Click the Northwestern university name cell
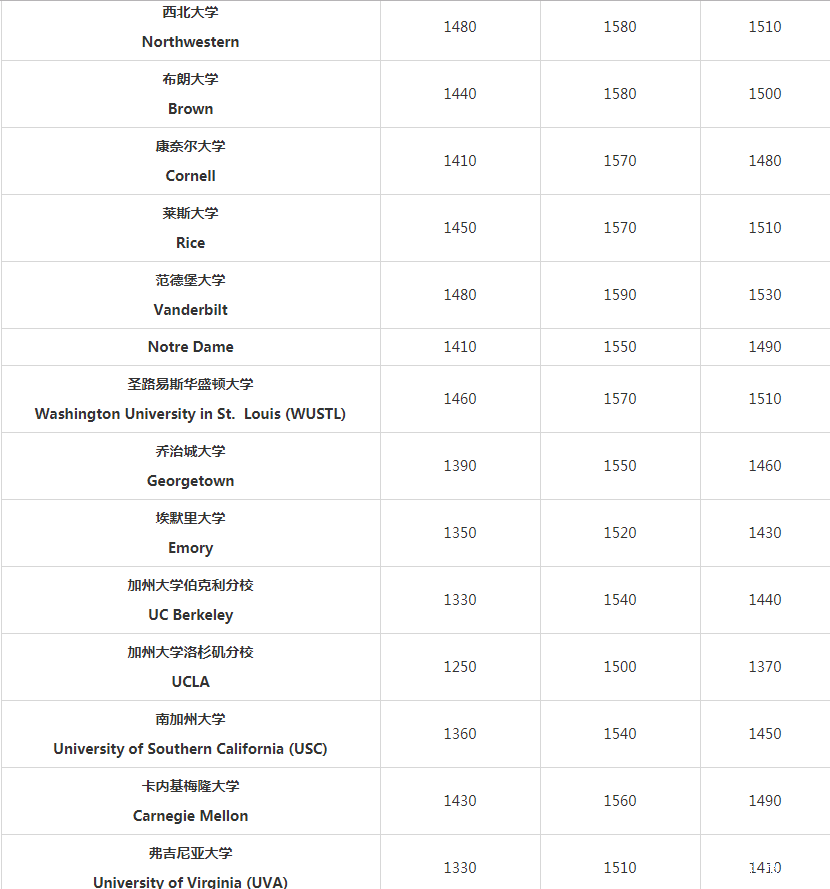 coord(190,42)
